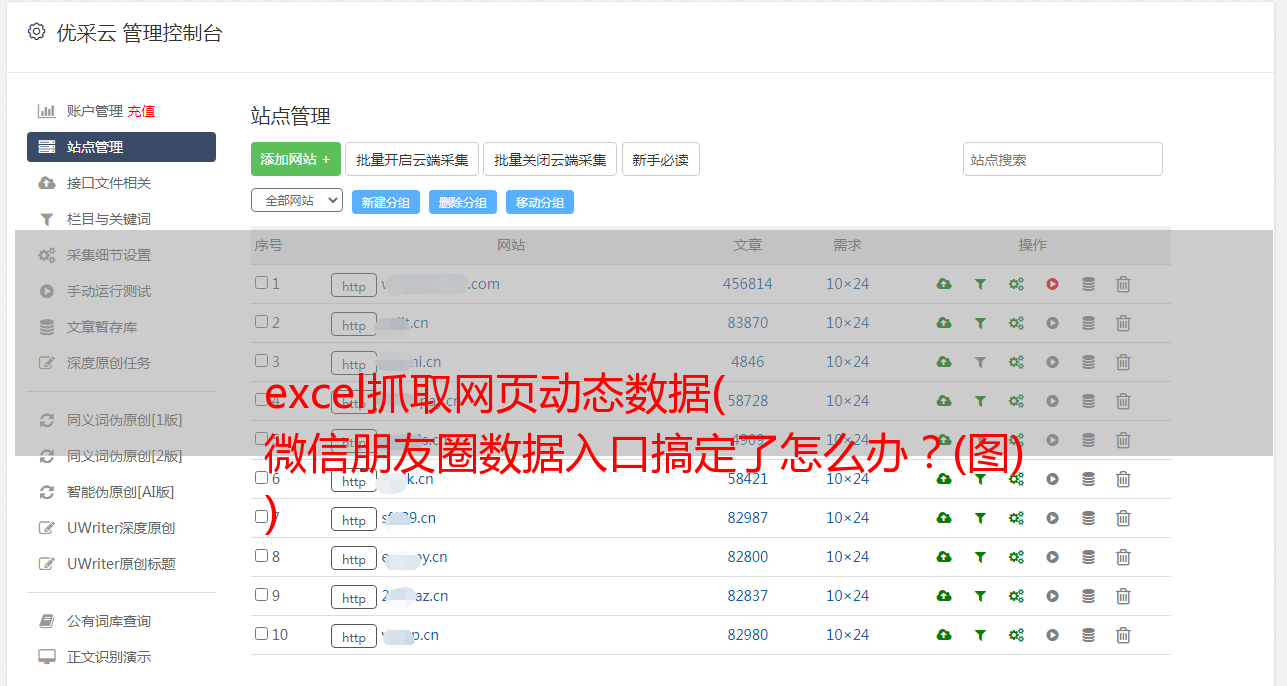The width and height of the screenshot is (1287, 686).
Task: Open 手动运行测试 in the sidebar
Action: (109, 291)
